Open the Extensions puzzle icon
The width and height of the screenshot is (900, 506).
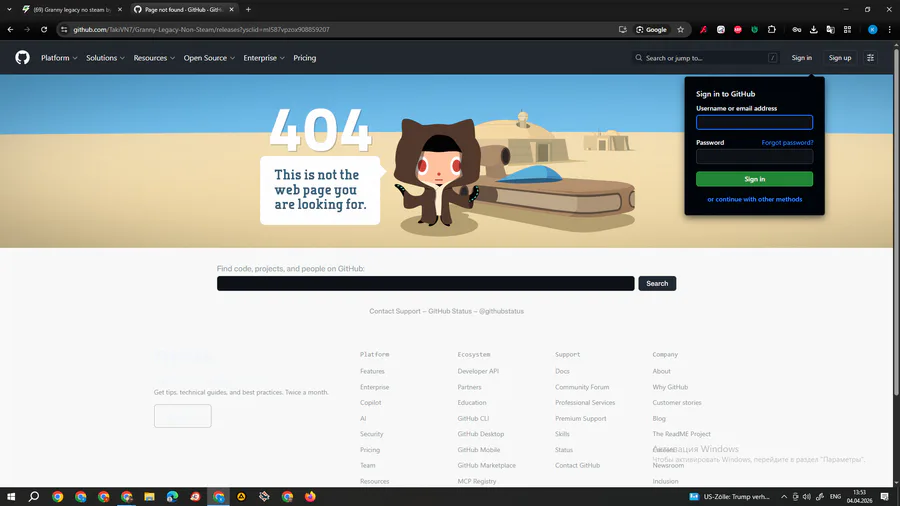click(x=771, y=29)
